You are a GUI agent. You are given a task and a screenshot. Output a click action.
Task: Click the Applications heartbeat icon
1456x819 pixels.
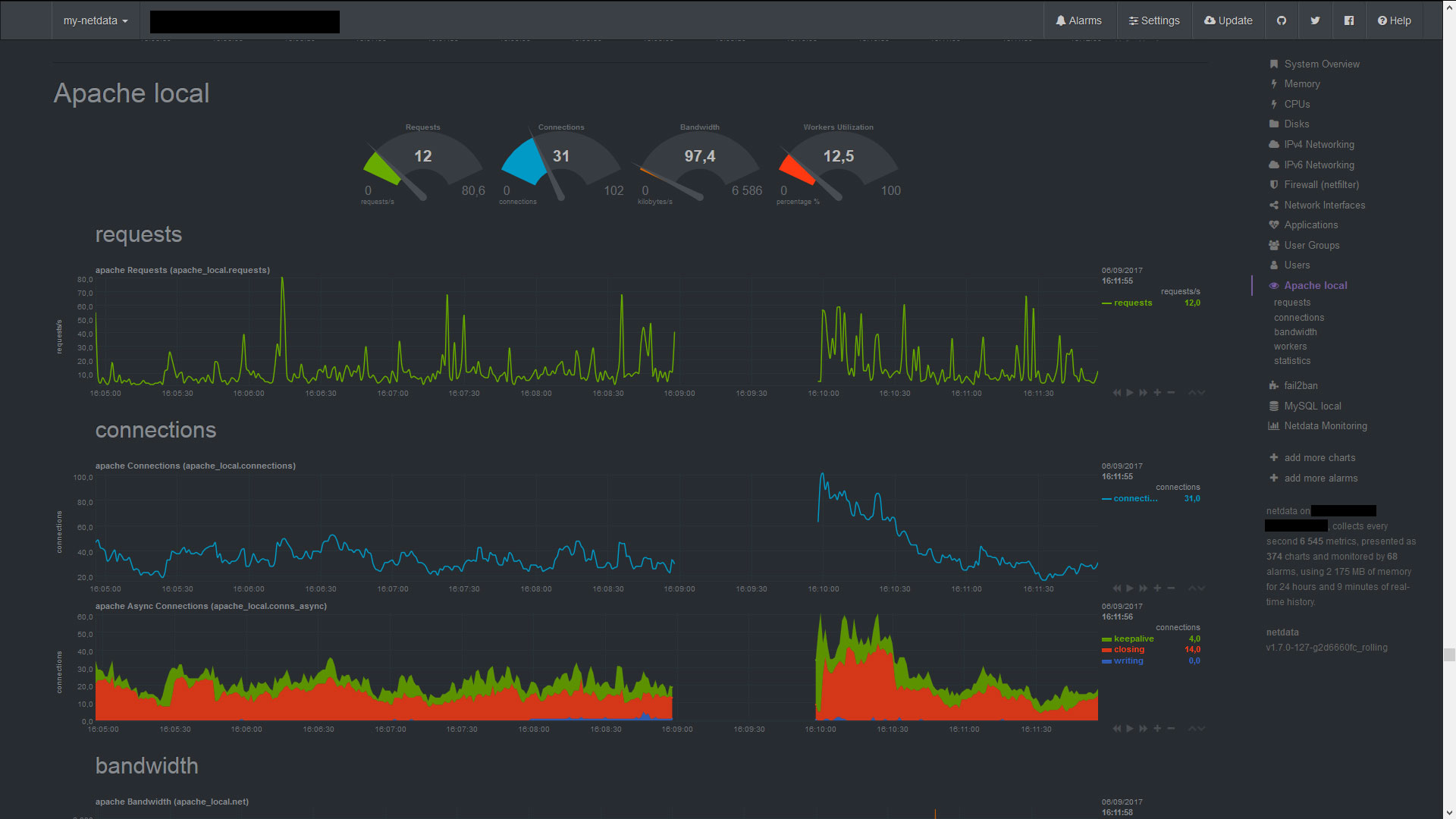pyautogui.click(x=1274, y=225)
